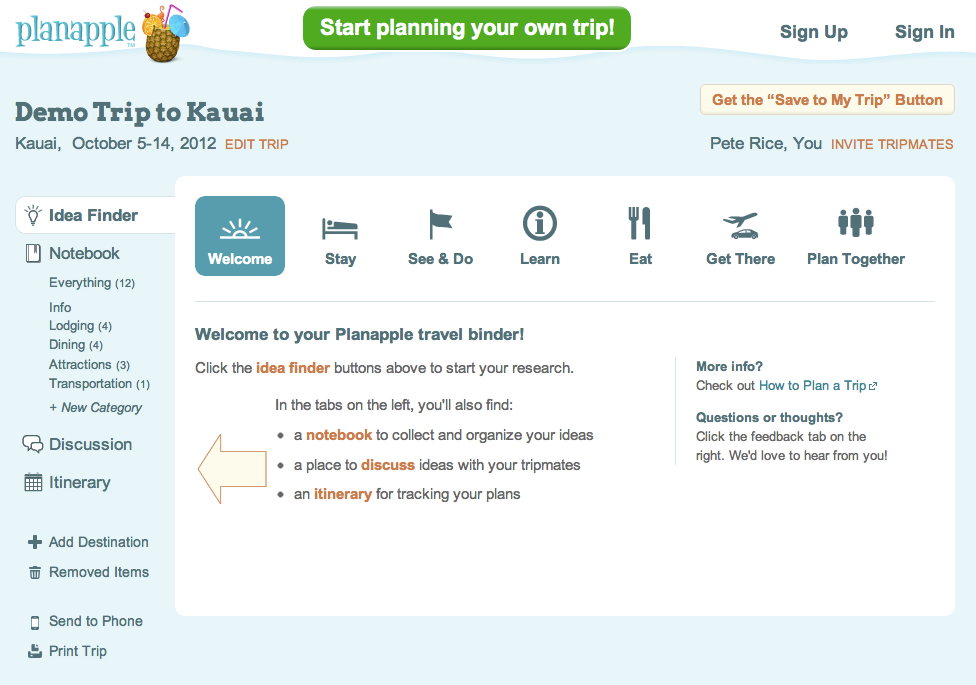Switch to the Itinerary tab

[79, 482]
